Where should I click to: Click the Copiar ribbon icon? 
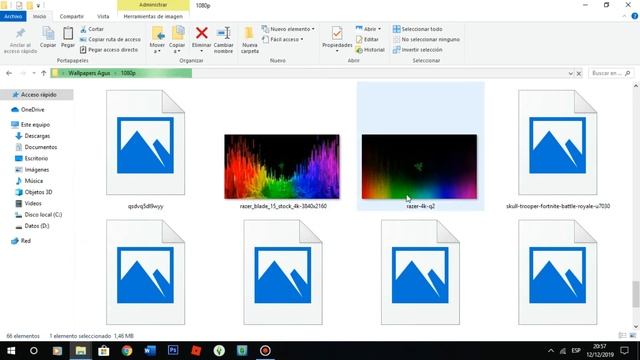(x=48, y=37)
